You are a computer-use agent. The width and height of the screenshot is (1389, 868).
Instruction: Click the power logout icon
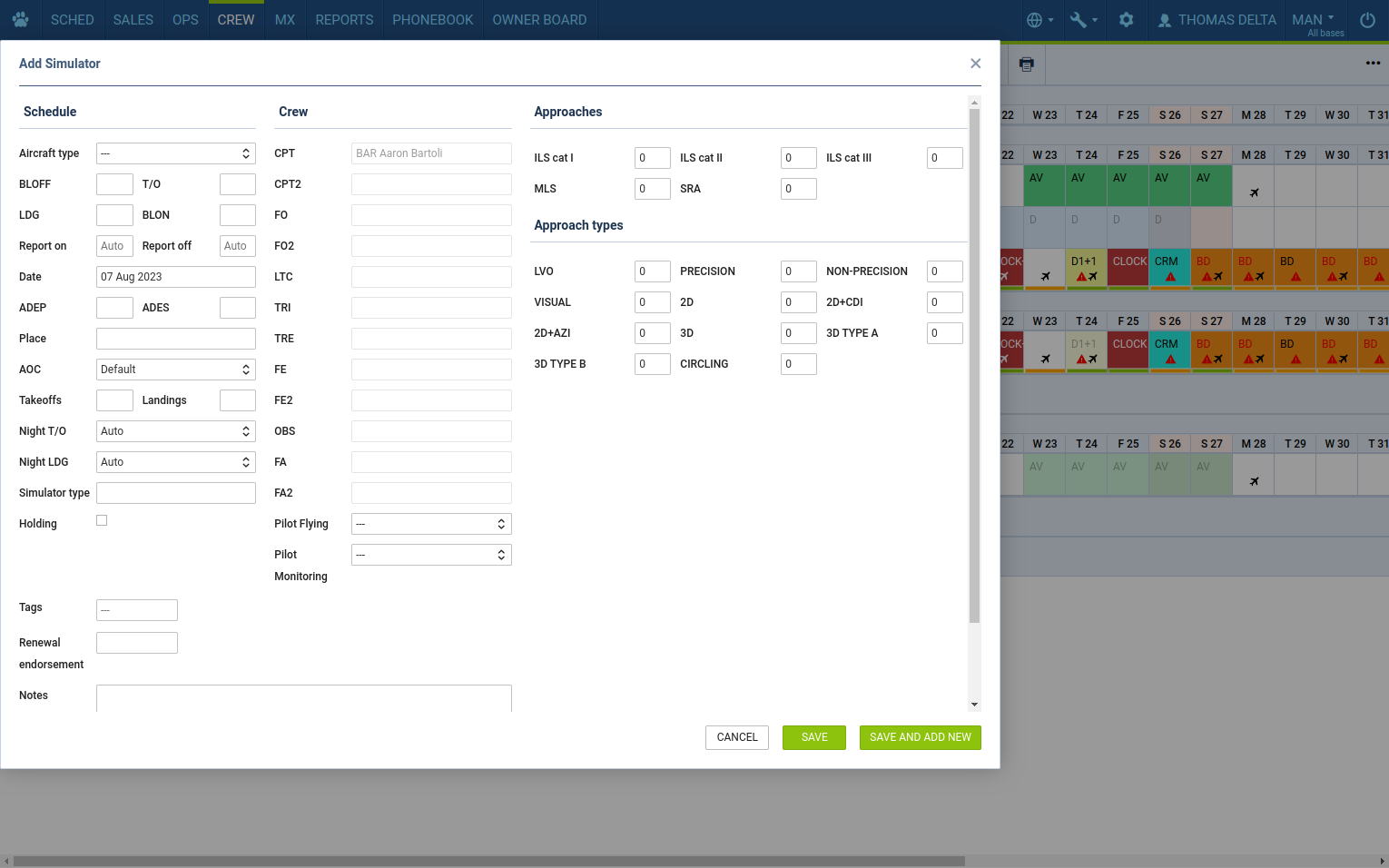1367,19
